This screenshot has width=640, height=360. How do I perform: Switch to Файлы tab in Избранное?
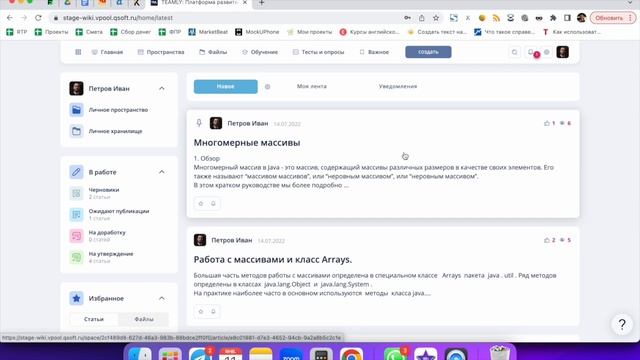[x=144, y=319]
